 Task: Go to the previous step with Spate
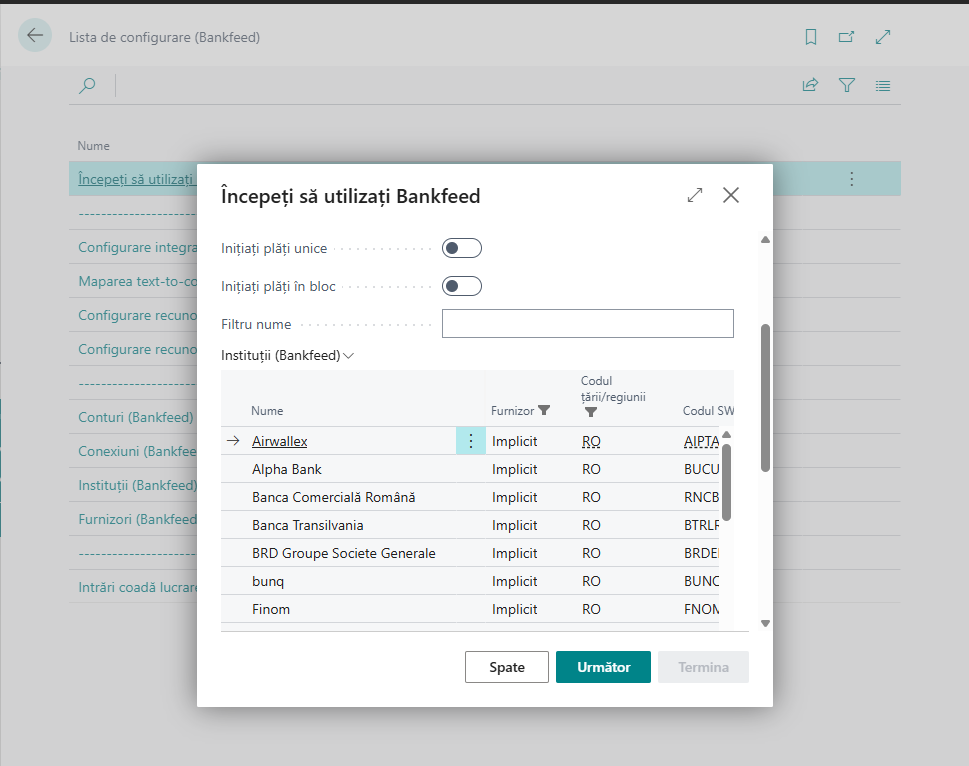coord(507,667)
